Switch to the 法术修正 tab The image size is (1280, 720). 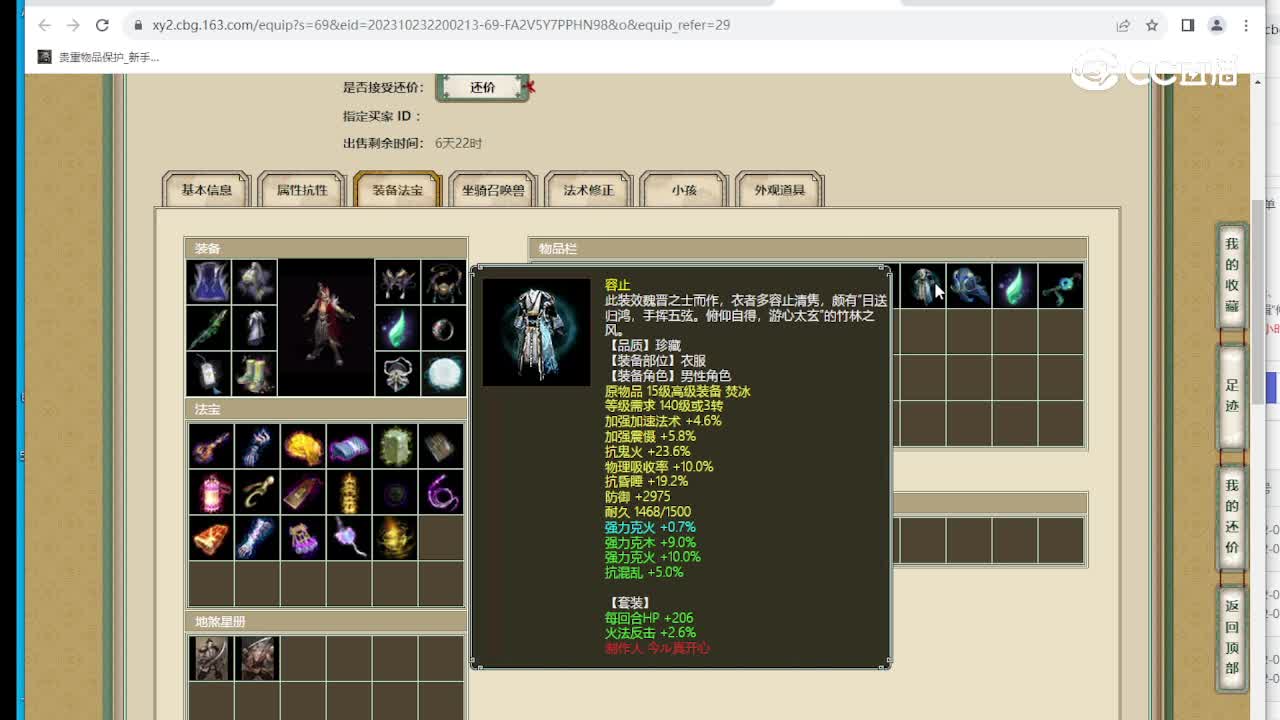[x=588, y=189]
